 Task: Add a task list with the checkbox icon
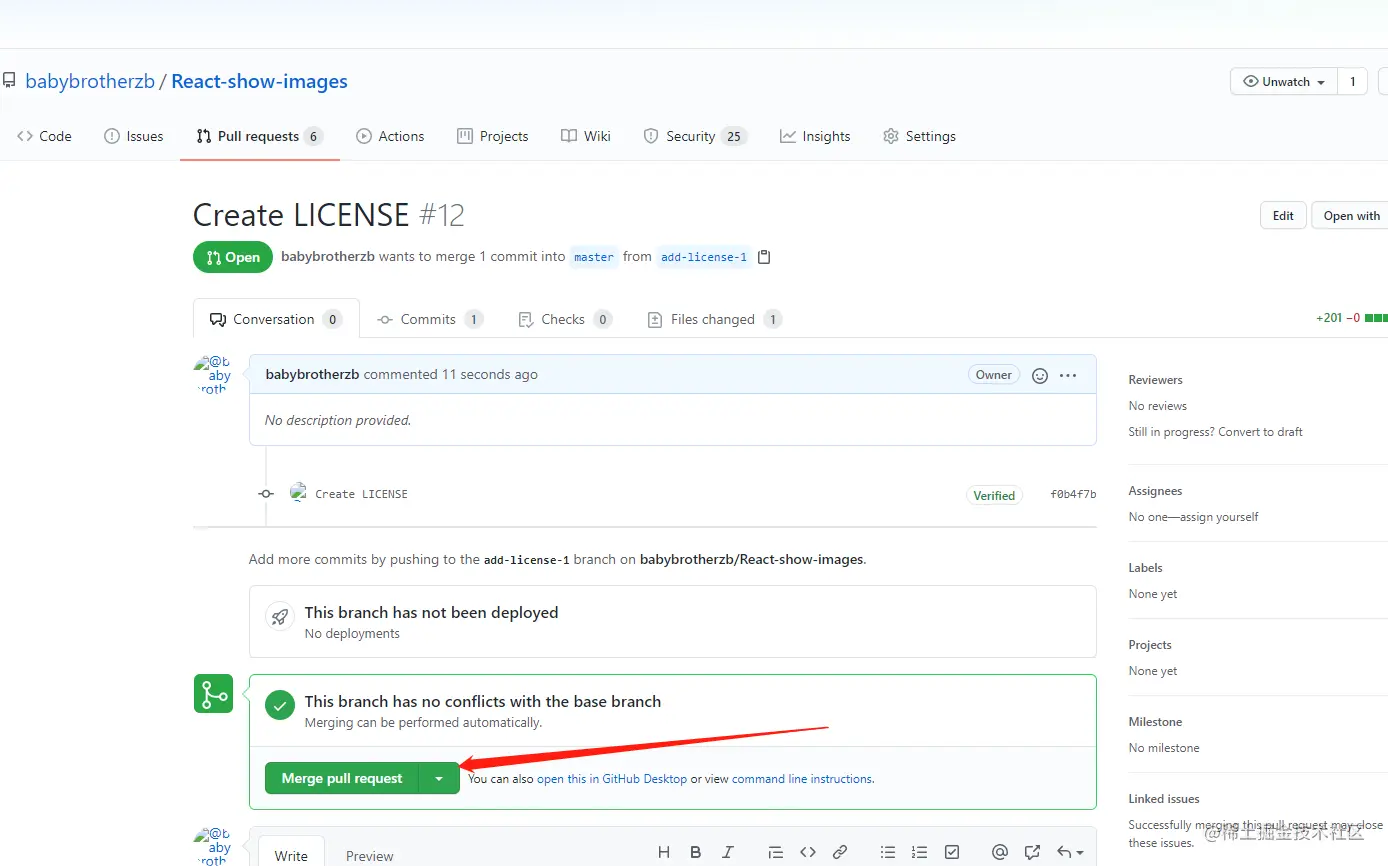pos(952,852)
